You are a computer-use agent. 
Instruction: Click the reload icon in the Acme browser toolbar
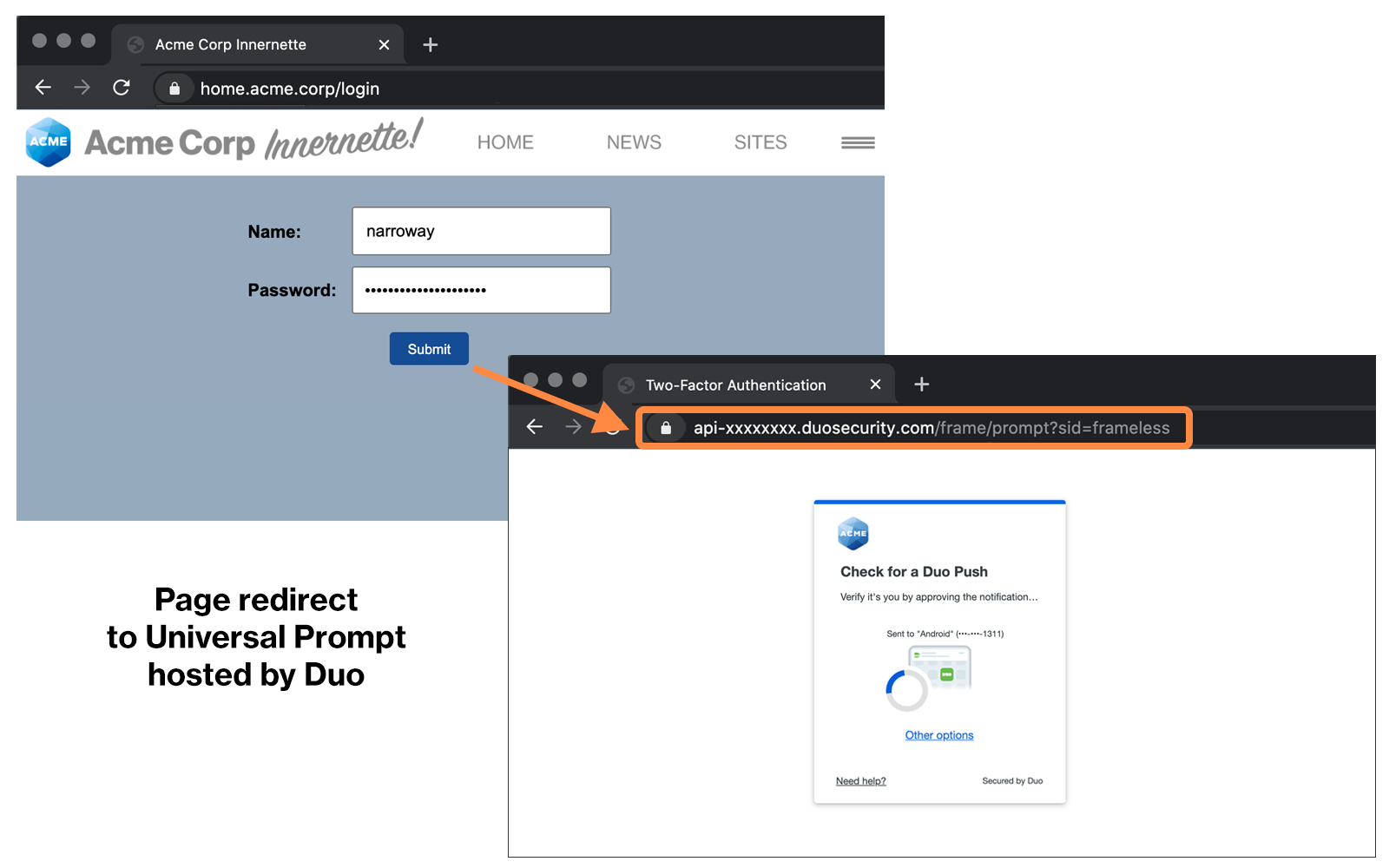[x=122, y=88]
